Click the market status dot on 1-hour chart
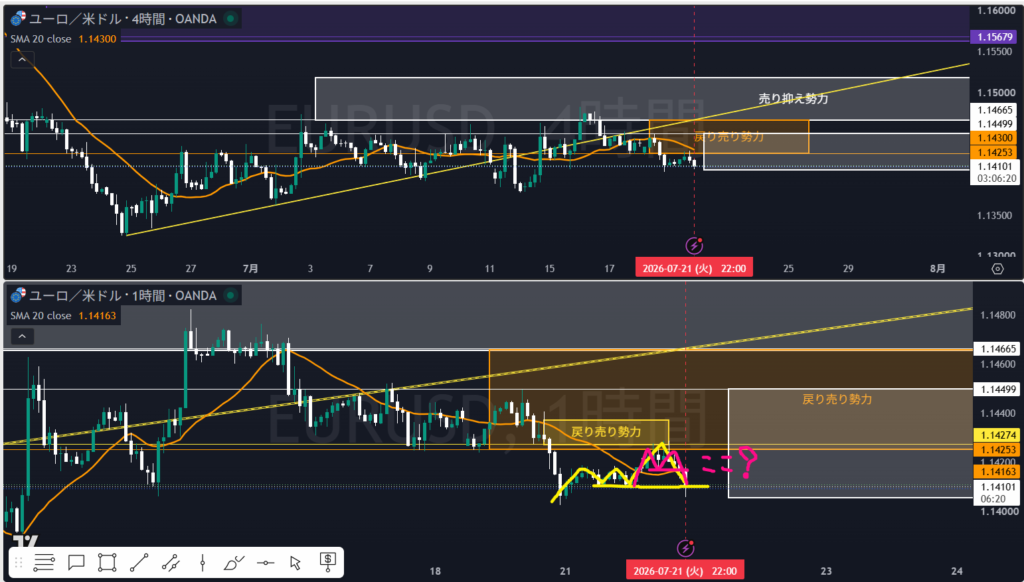Screen dimensions: 1024x582 tap(231, 295)
